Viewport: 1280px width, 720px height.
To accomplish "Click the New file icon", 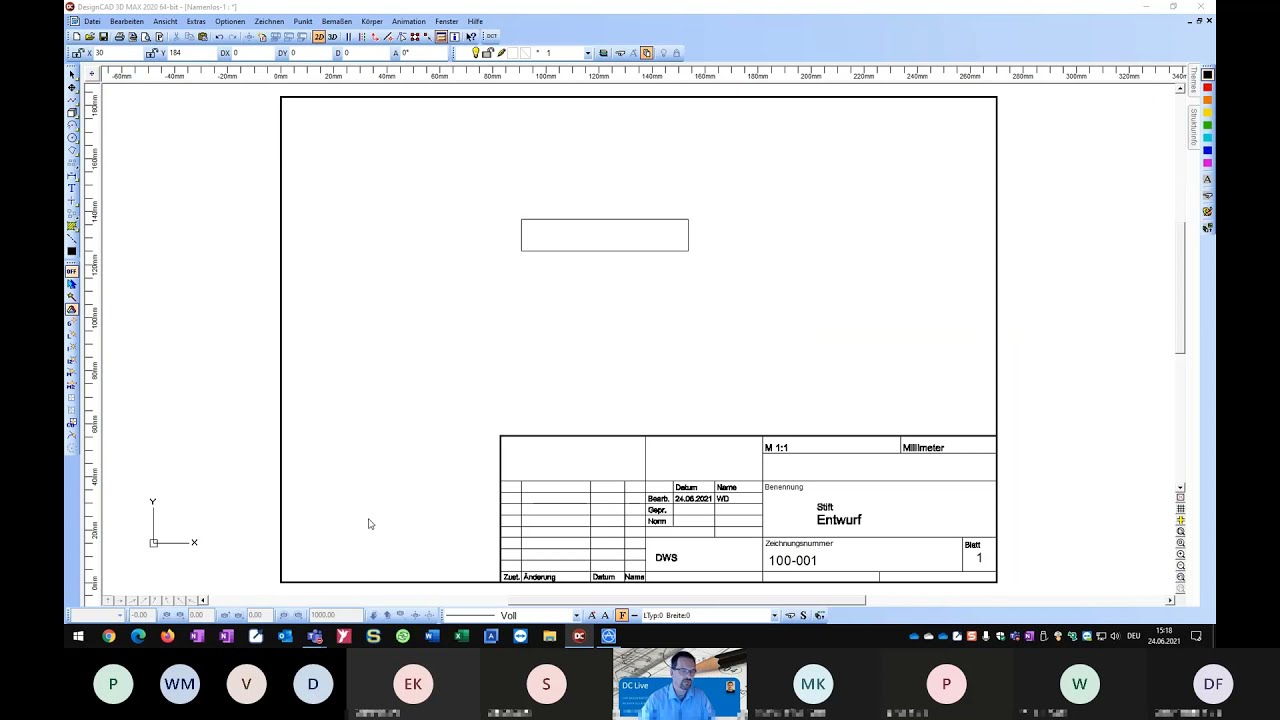I will [77, 37].
